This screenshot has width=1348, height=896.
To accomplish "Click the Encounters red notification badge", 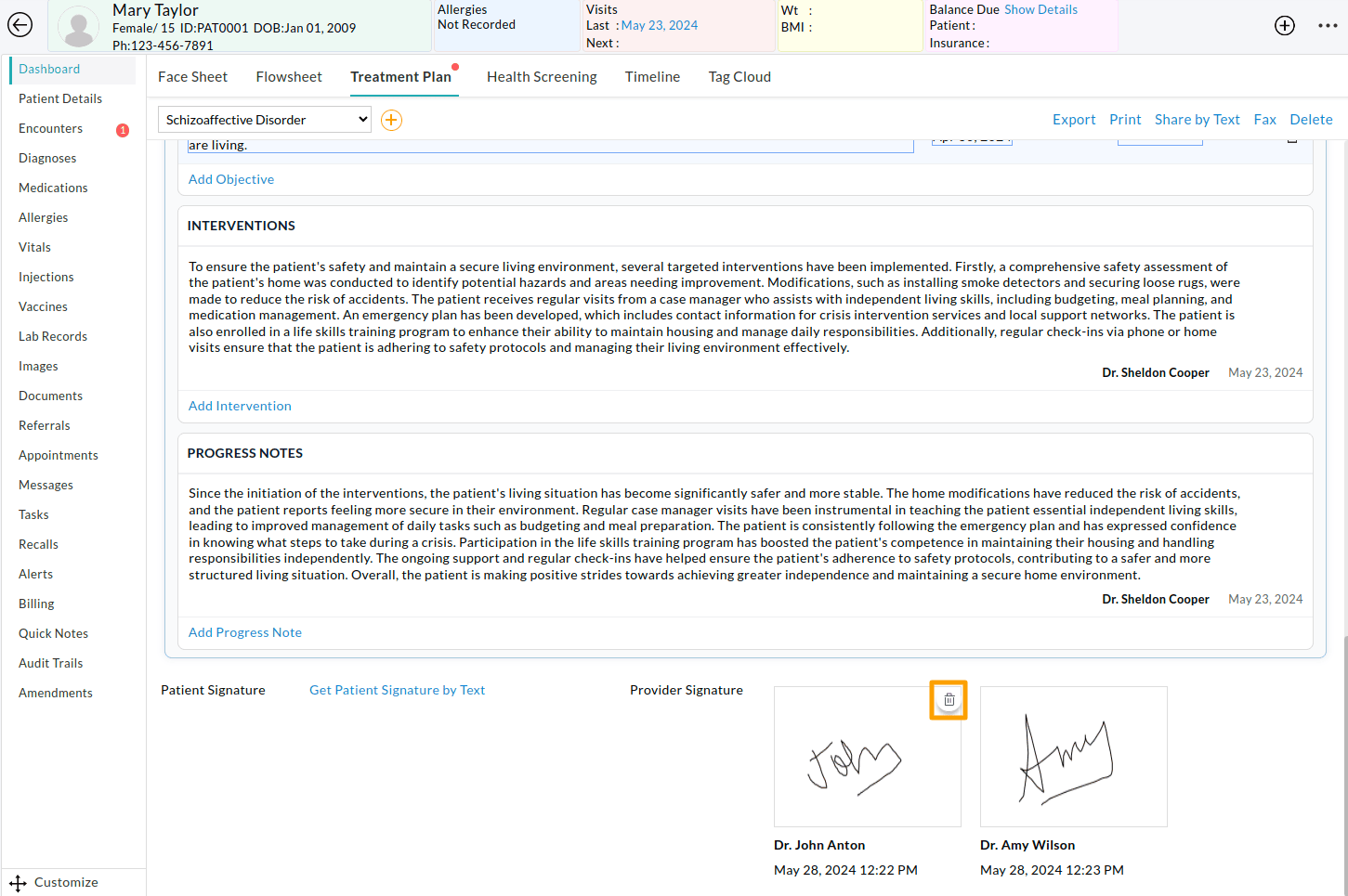I will [x=123, y=130].
